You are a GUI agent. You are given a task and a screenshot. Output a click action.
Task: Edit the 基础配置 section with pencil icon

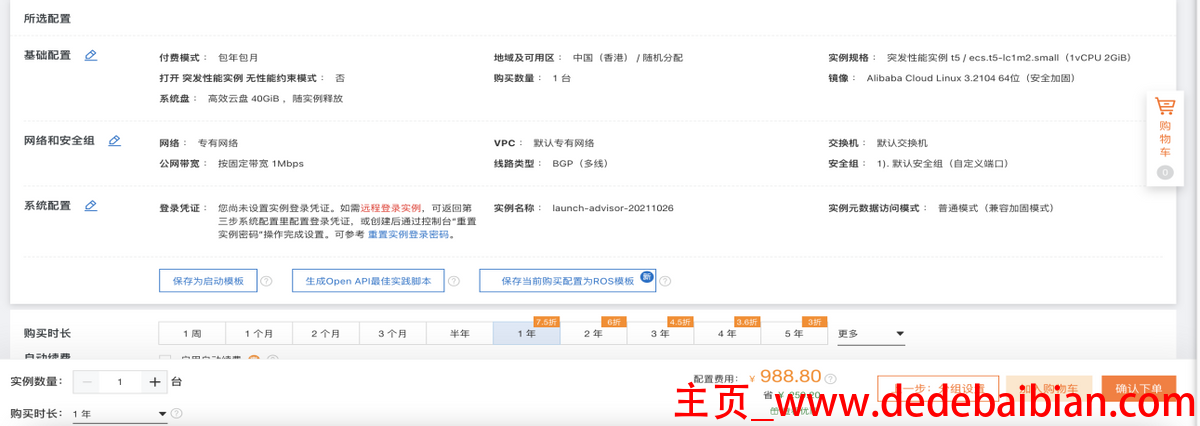pyautogui.click(x=91, y=56)
